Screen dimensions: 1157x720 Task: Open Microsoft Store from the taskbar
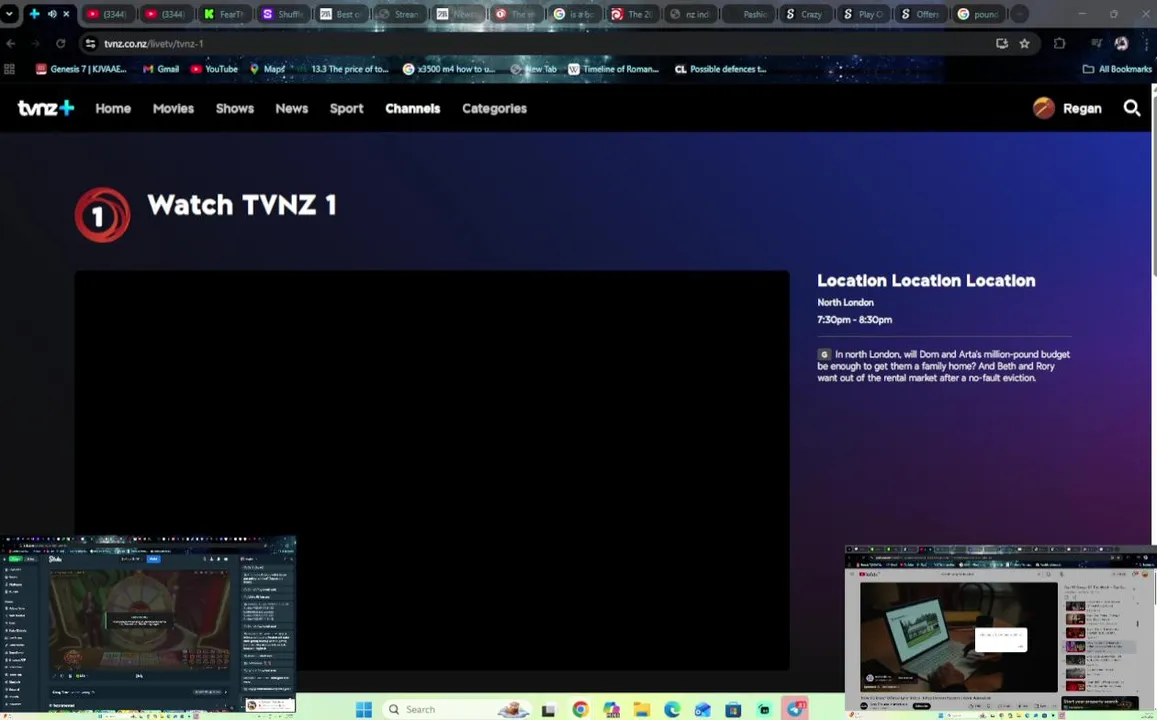pos(733,710)
